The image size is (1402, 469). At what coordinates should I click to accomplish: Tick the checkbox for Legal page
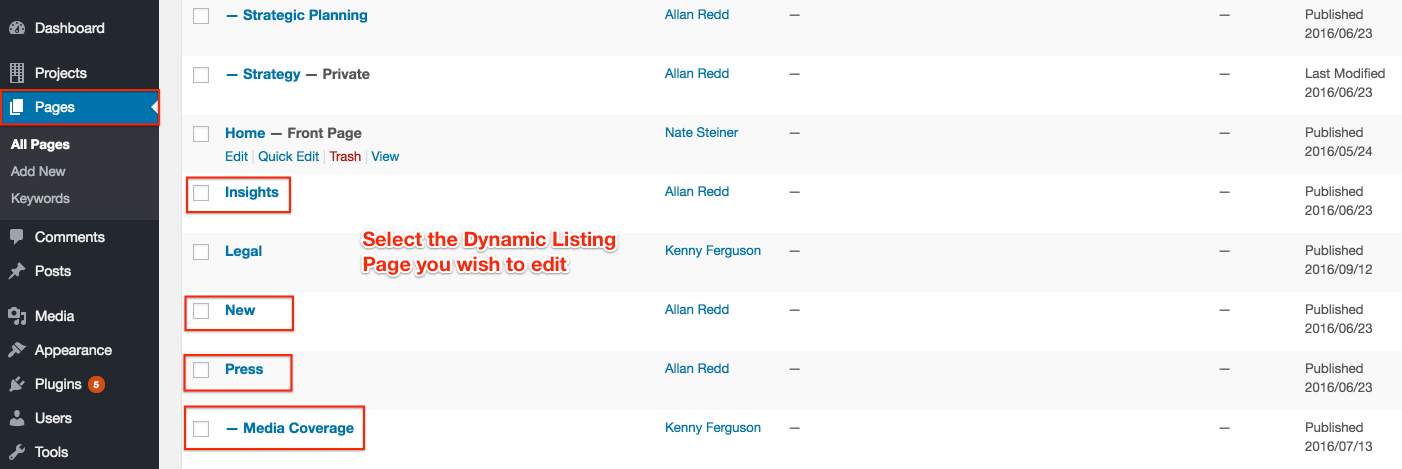pos(201,252)
